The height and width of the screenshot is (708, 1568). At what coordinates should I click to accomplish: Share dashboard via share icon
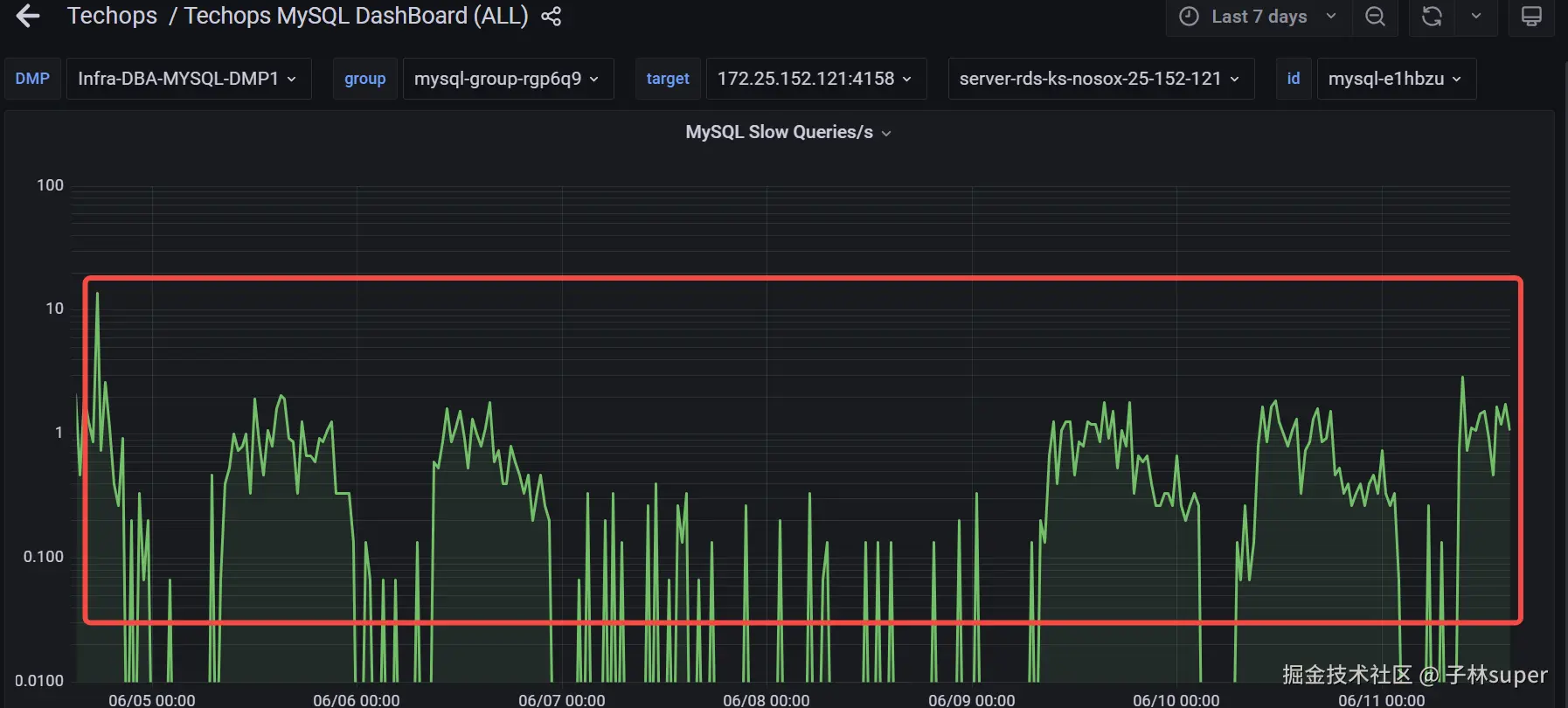(x=551, y=17)
